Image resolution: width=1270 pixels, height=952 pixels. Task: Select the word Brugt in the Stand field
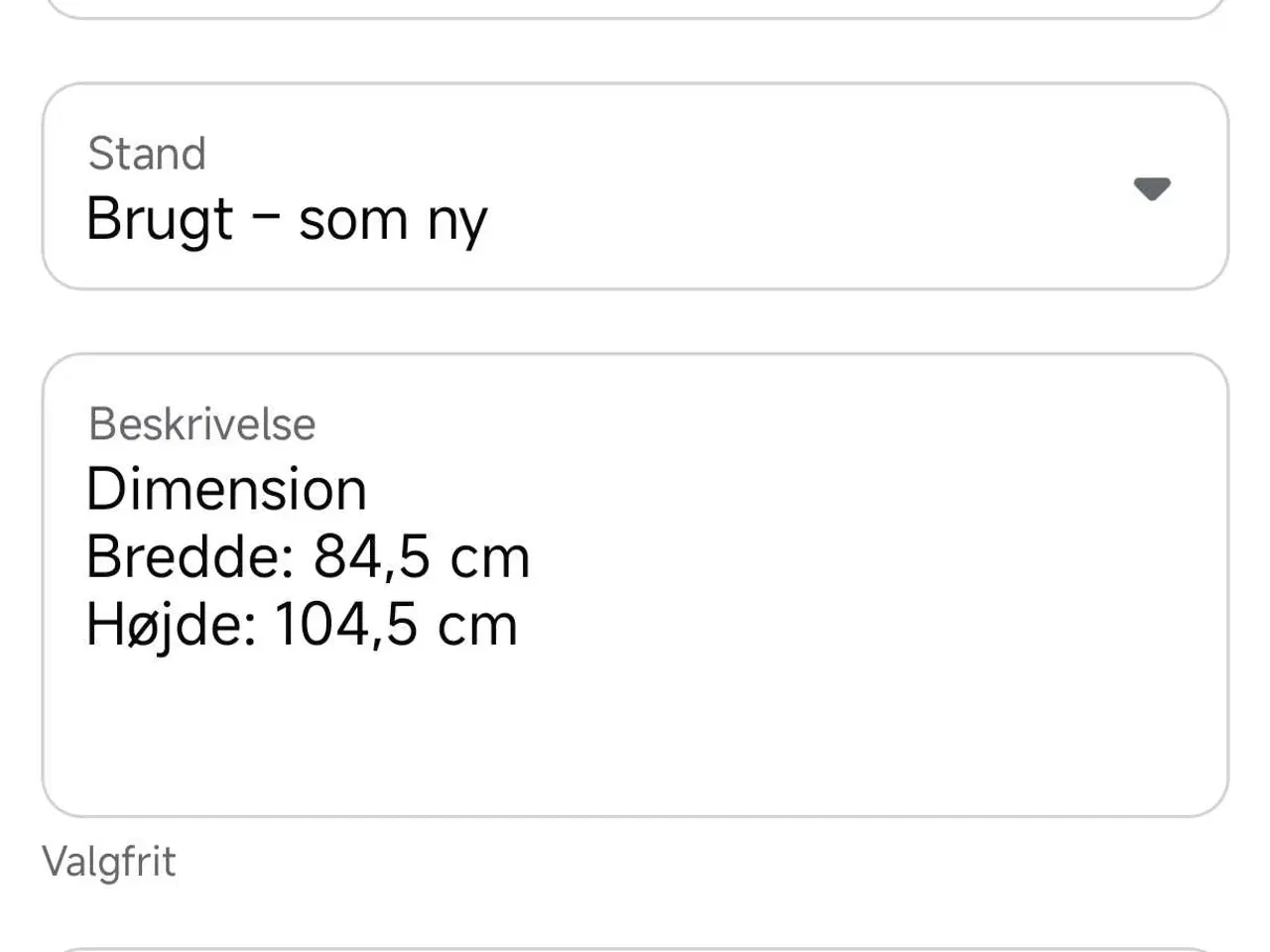(157, 219)
